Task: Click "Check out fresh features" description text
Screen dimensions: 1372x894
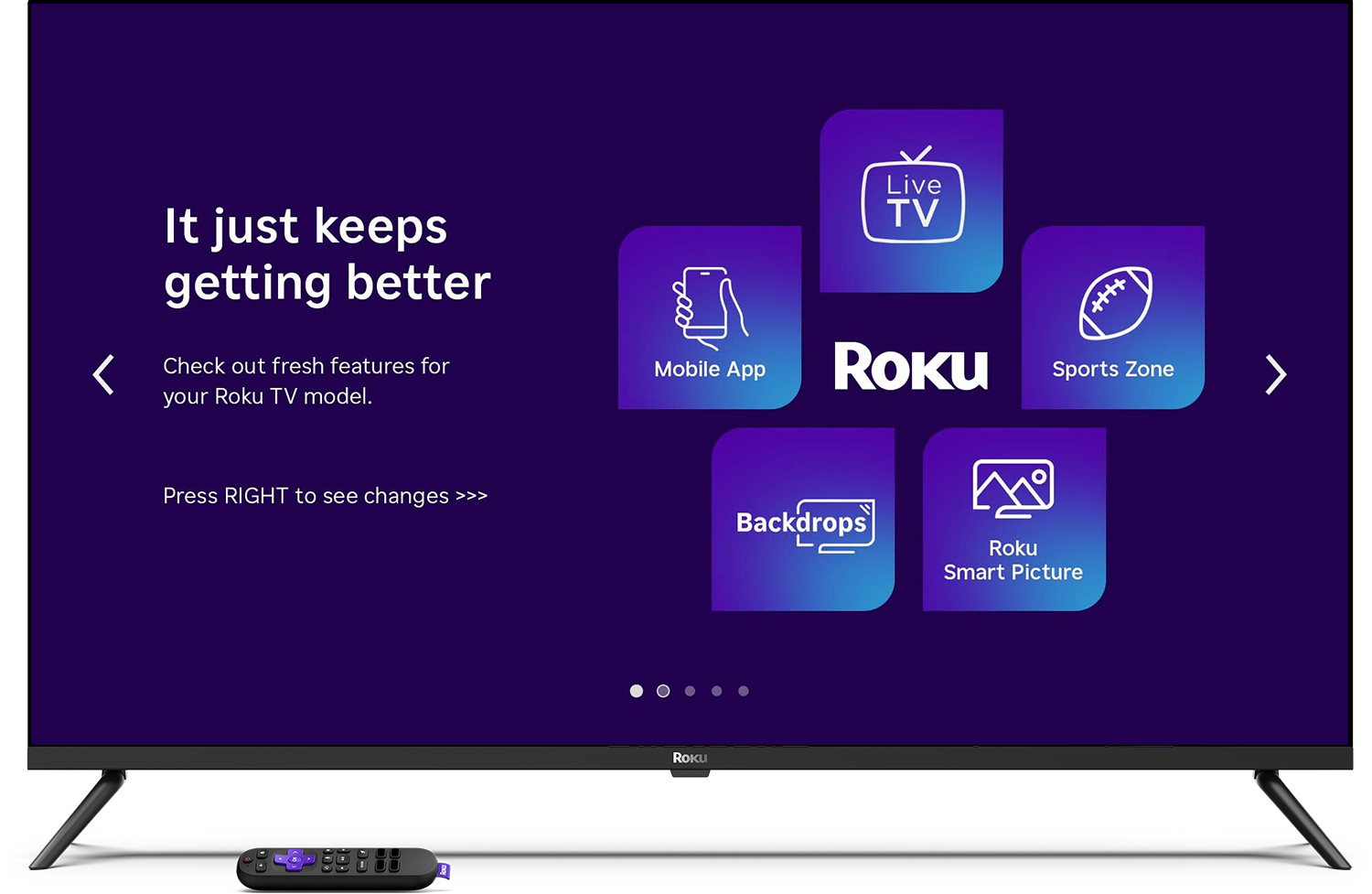Action: coord(305,381)
